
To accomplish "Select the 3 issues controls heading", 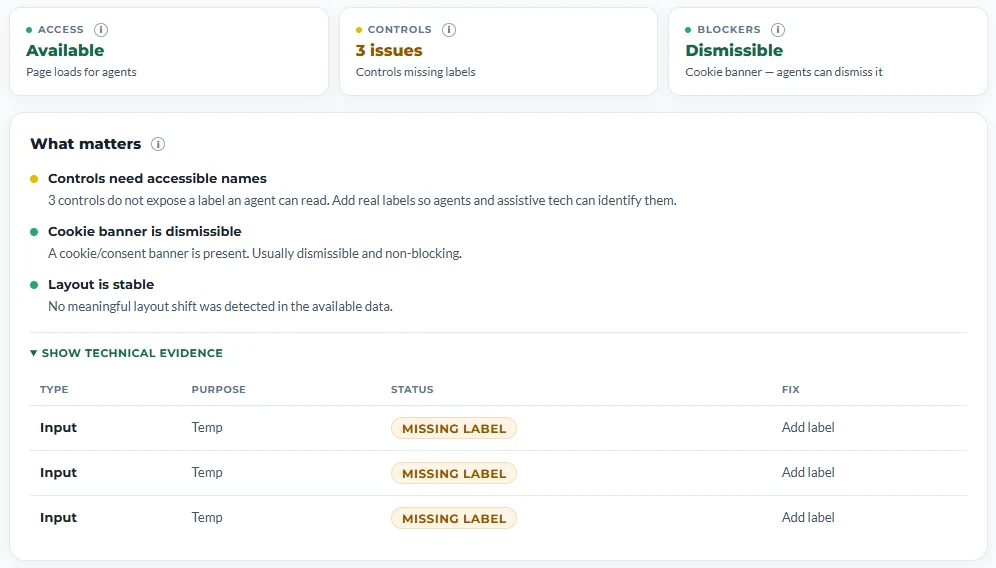I will coord(389,50).
